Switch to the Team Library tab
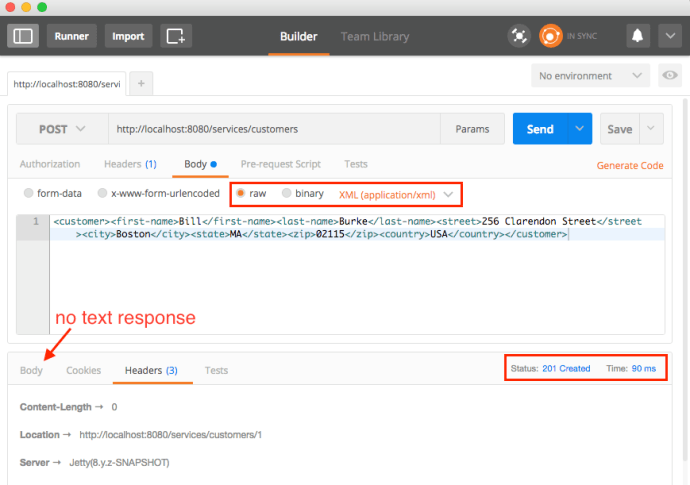This screenshot has width=690, height=485. click(375, 37)
